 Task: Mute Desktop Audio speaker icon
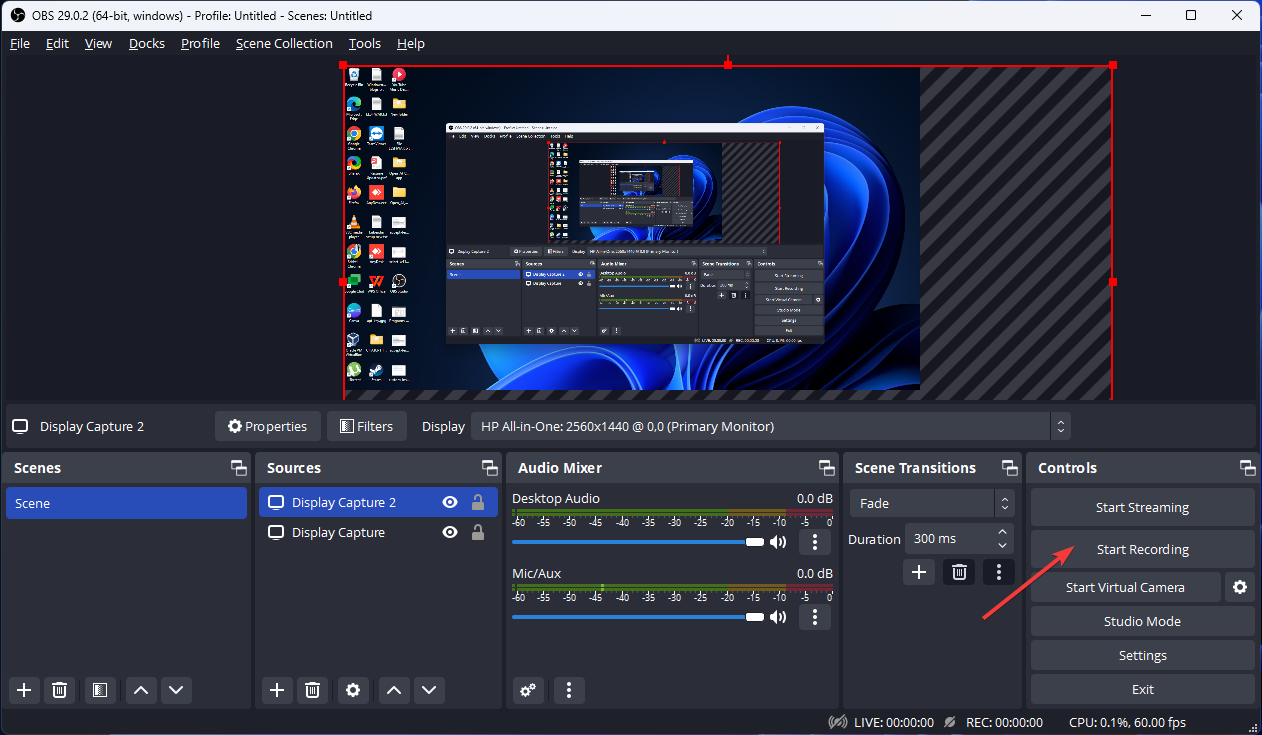[778, 542]
